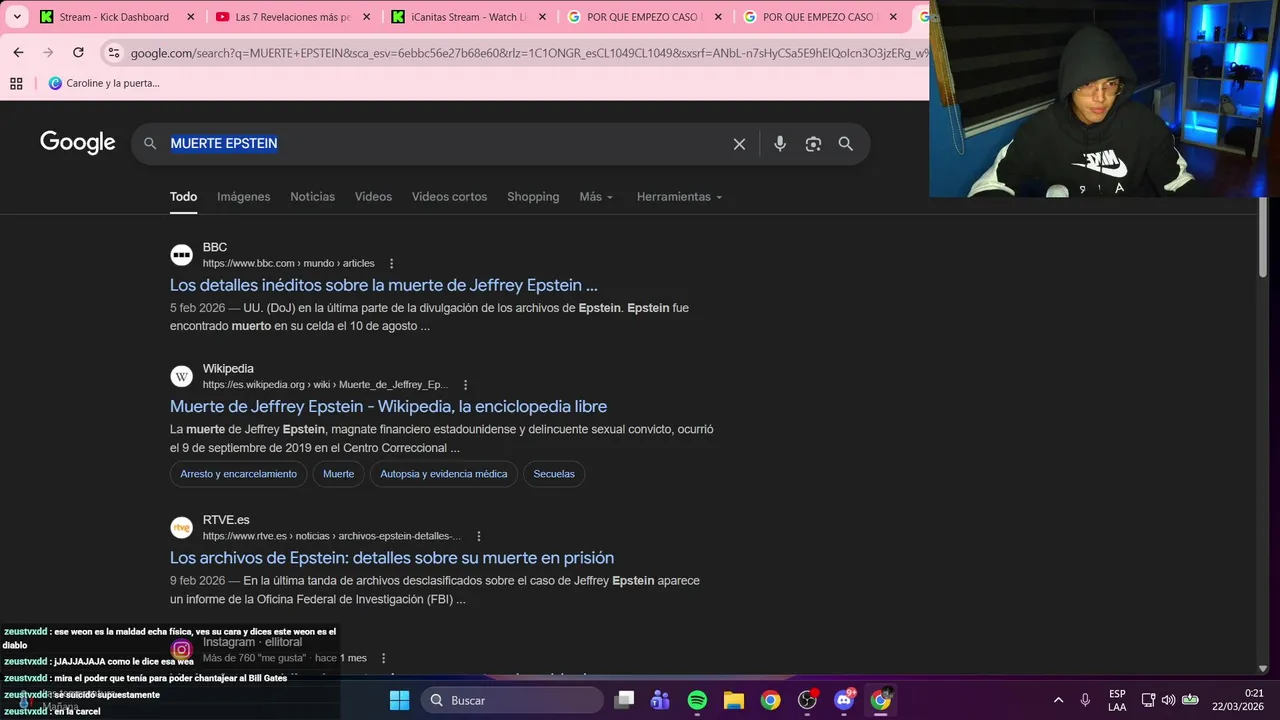Select the Todo results tab
Viewport: 1280px width, 720px height.
pos(183,197)
